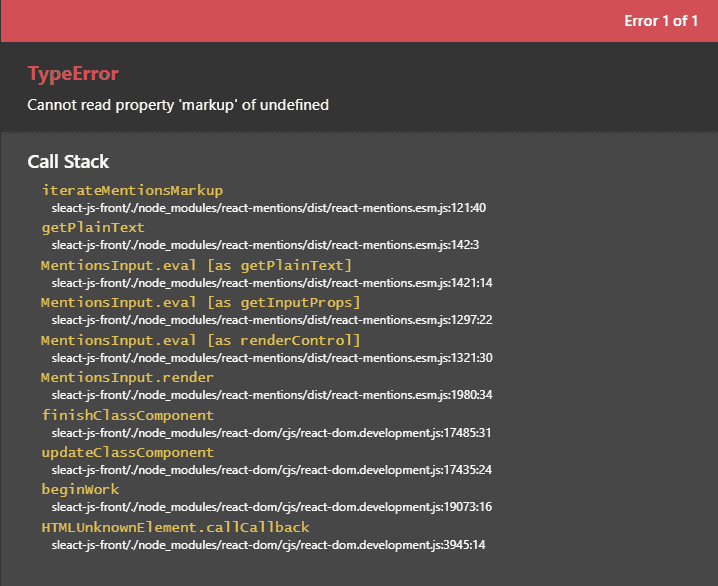Click the 'Error 1 of 1' counter
Screen dimensions: 718x586
tap(660, 21)
